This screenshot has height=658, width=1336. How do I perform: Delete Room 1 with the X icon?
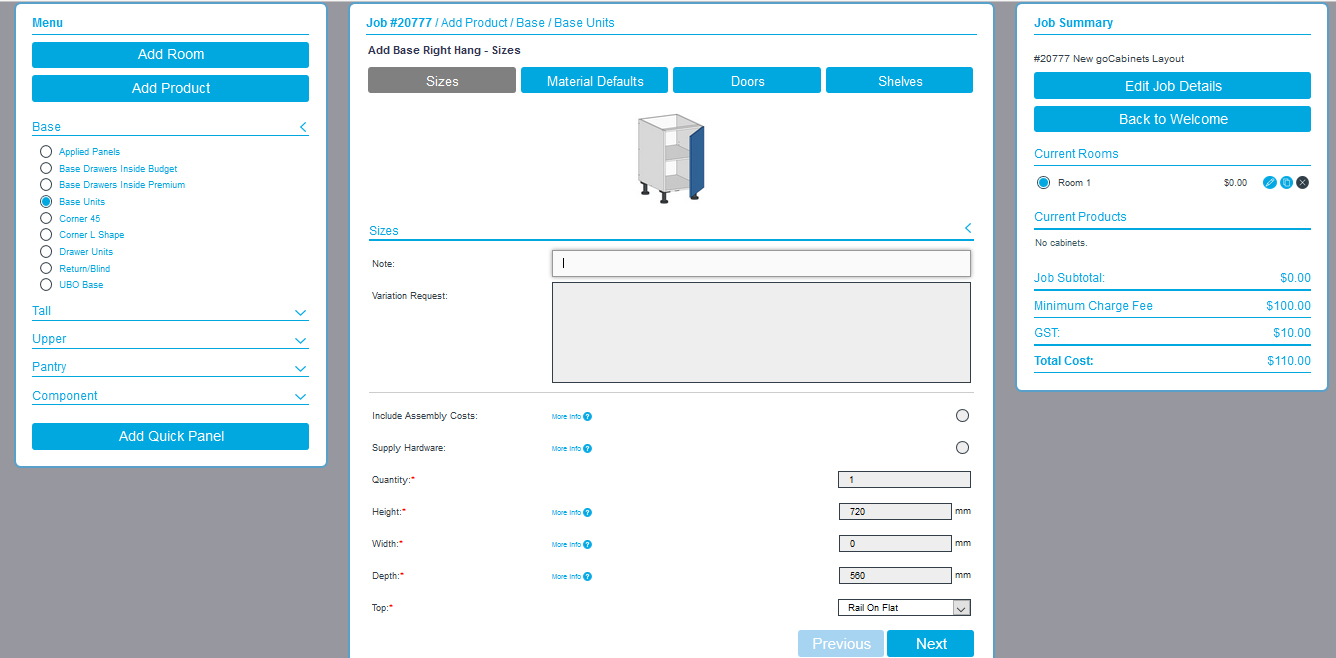tap(1303, 182)
